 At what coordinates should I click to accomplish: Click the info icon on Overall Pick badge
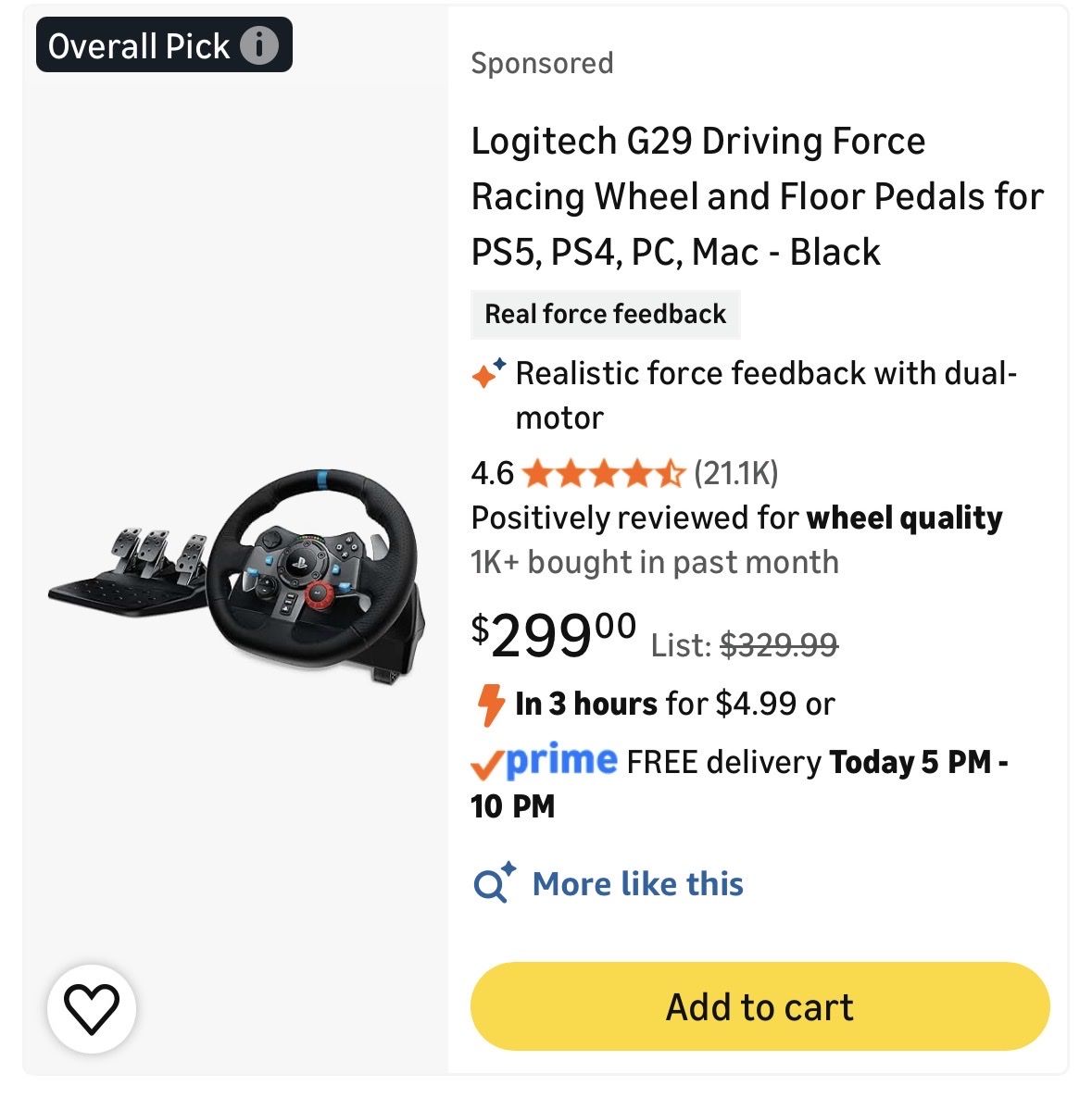tap(259, 45)
